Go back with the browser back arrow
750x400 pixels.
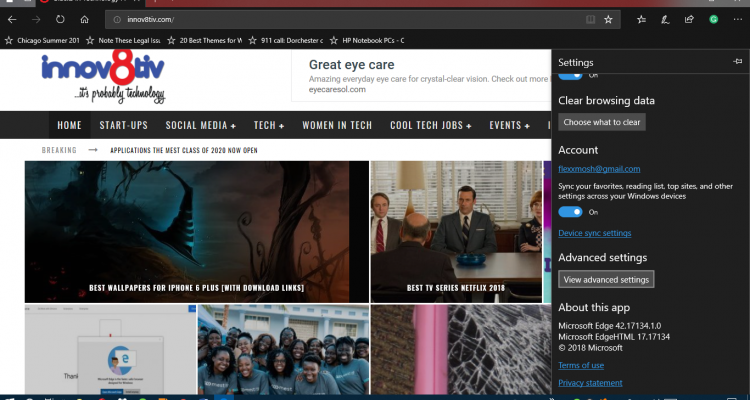(x=12, y=20)
